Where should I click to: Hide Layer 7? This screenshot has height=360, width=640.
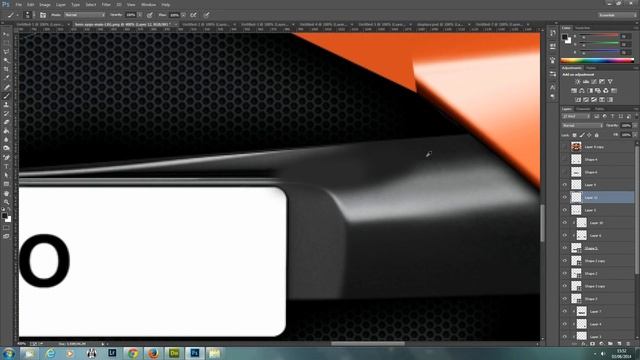[x=565, y=311]
